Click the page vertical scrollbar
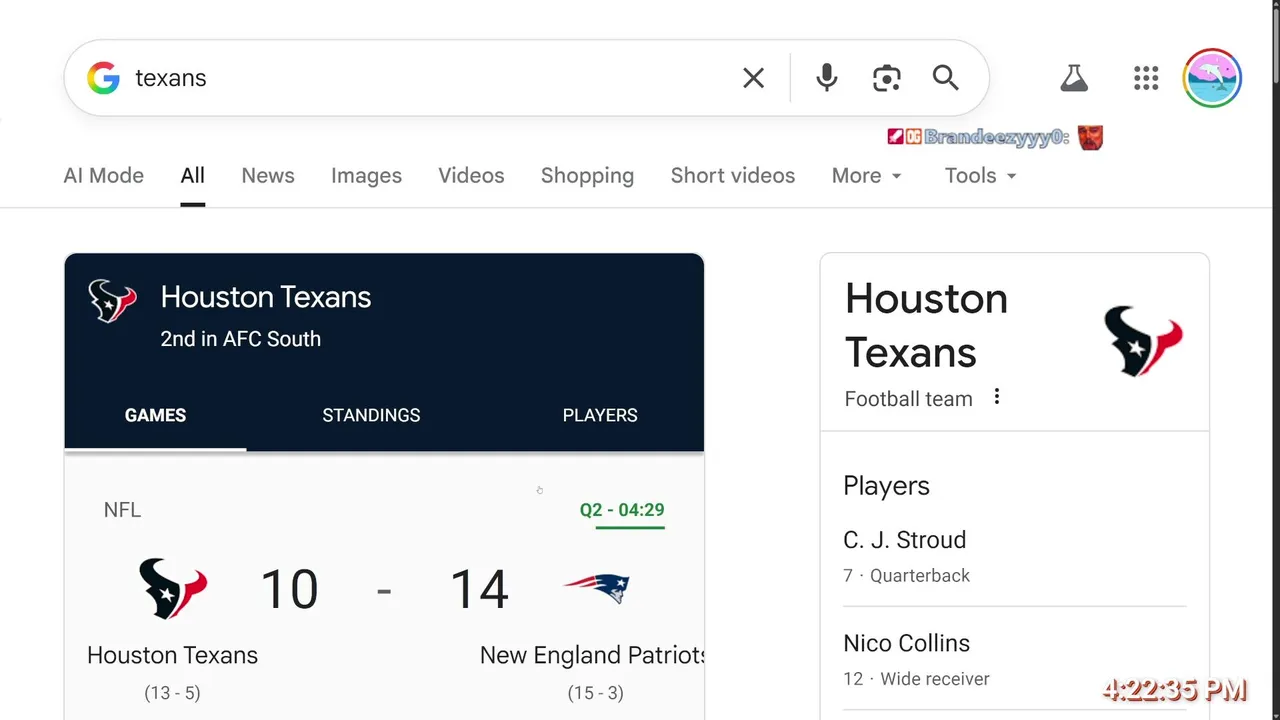The width and height of the screenshot is (1280, 720). click(x=1274, y=300)
